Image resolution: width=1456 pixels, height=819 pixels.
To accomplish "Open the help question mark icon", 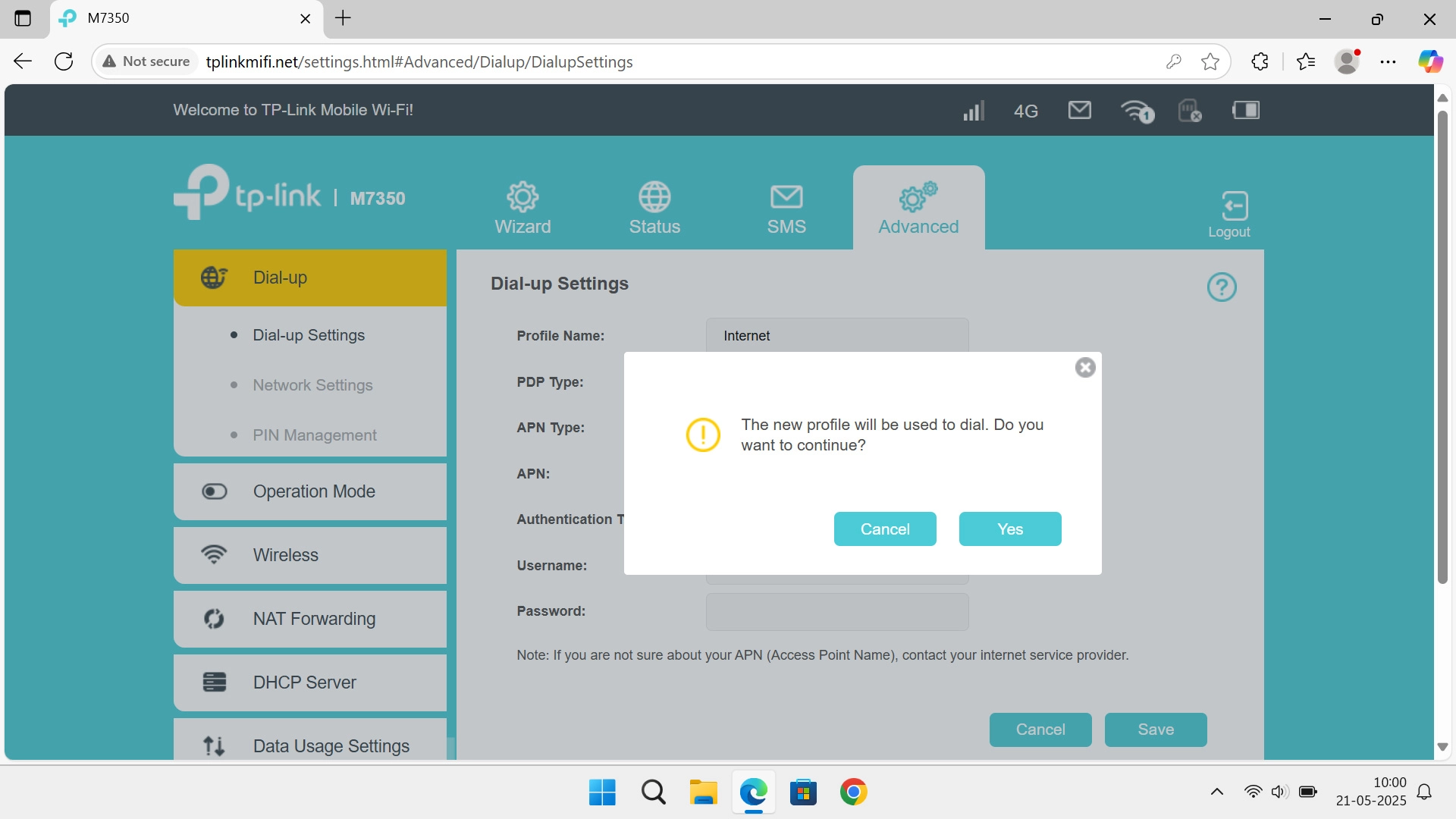I will [1221, 287].
